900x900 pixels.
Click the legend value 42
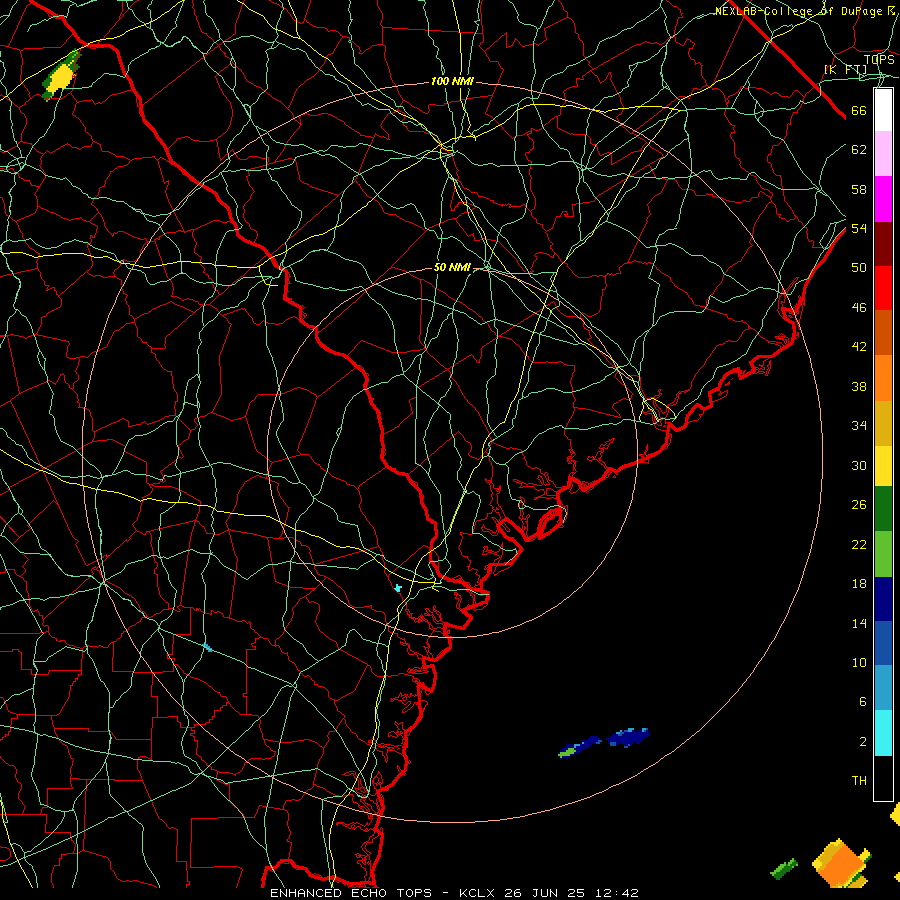pos(859,347)
